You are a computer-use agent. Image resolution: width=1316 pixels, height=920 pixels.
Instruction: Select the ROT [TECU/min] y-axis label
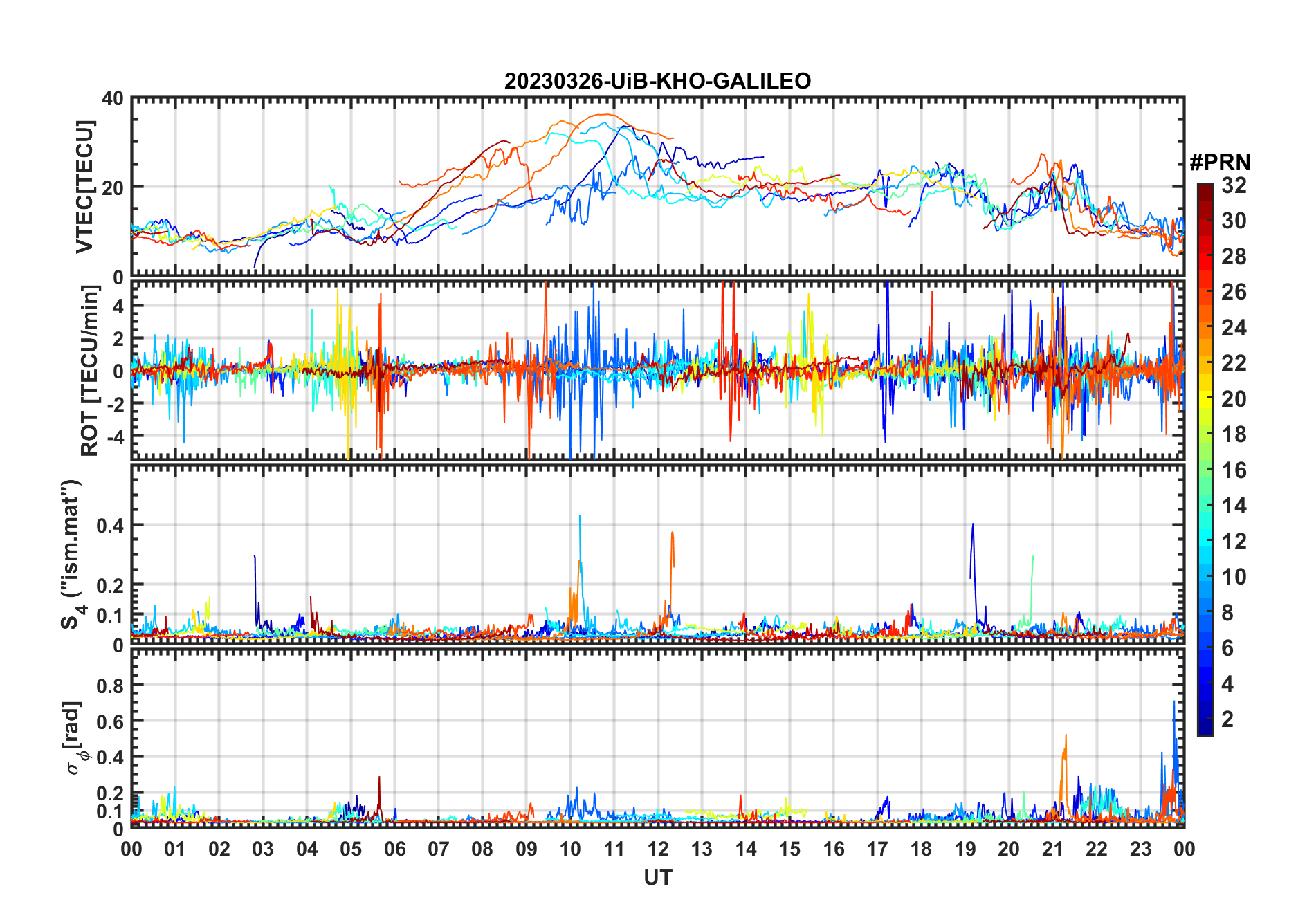click(89, 371)
